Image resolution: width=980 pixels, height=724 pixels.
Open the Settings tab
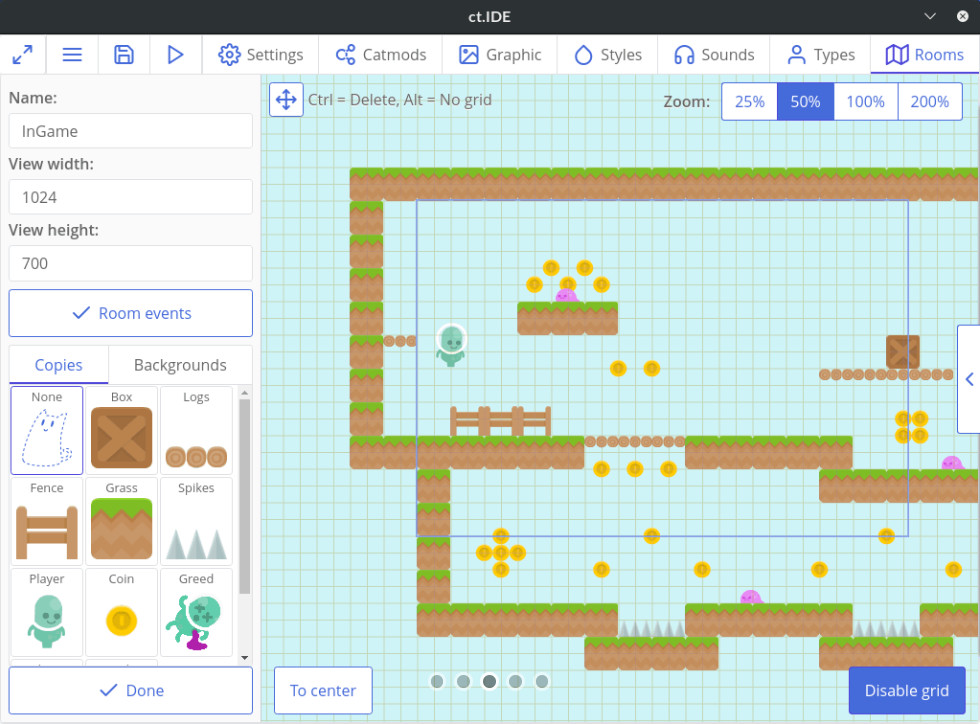point(261,55)
